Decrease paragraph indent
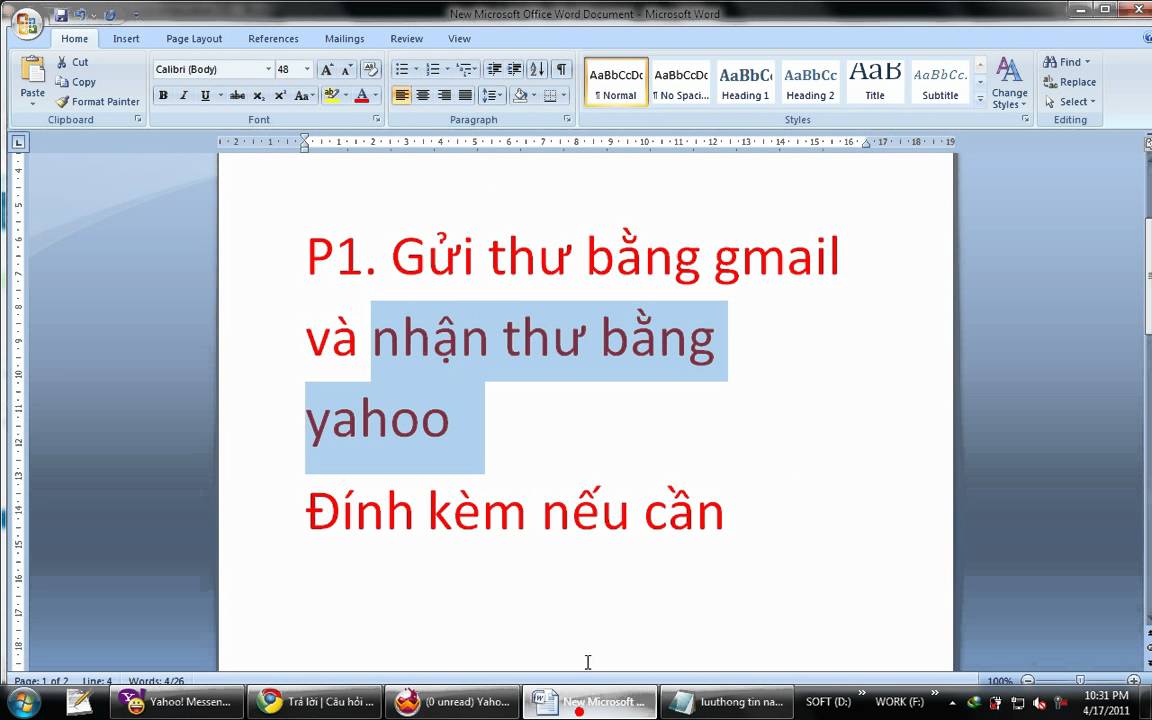The image size is (1152, 720). (494, 69)
